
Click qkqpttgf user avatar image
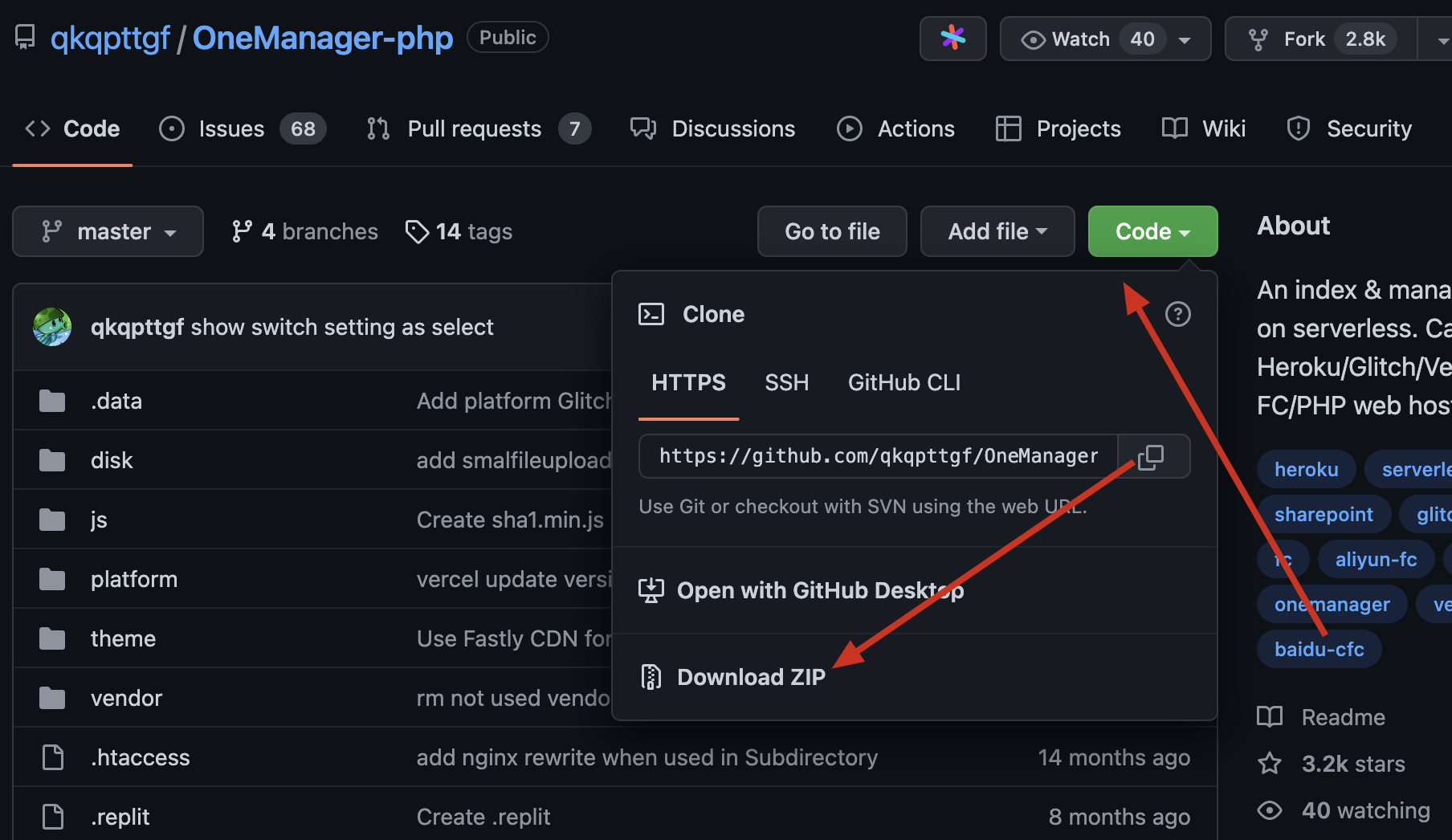click(x=52, y=327)
